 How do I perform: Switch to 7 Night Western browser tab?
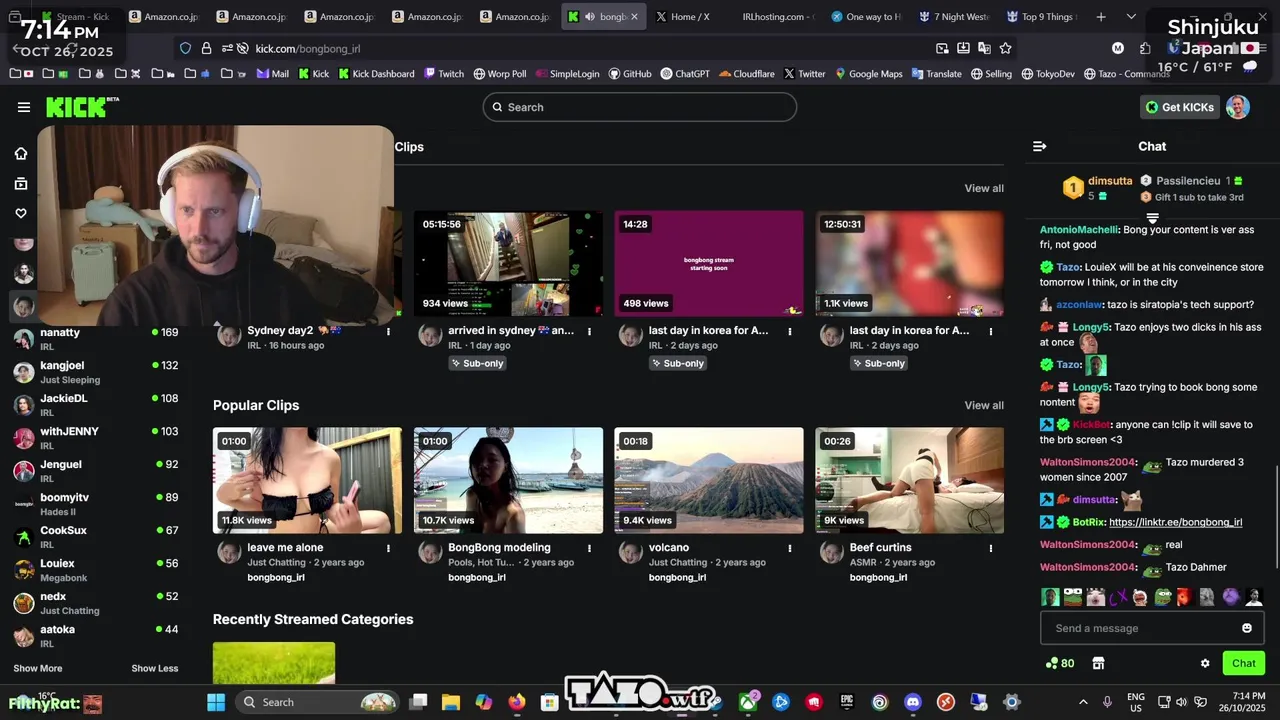coord(954,17)
